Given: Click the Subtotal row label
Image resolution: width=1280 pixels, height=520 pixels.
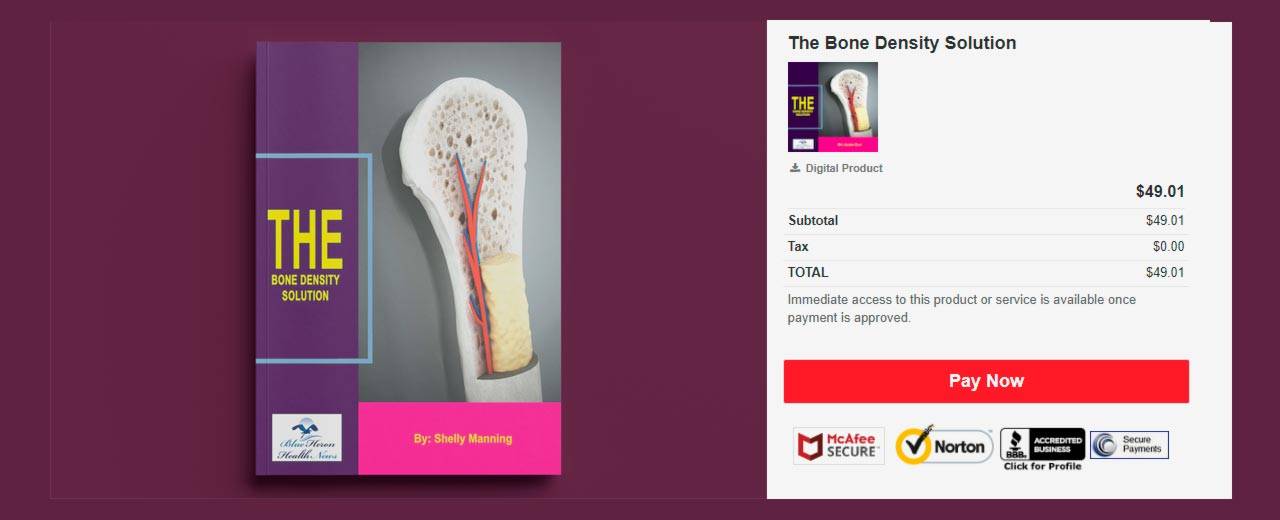Looking at the screenshot, I should [813, 220].
